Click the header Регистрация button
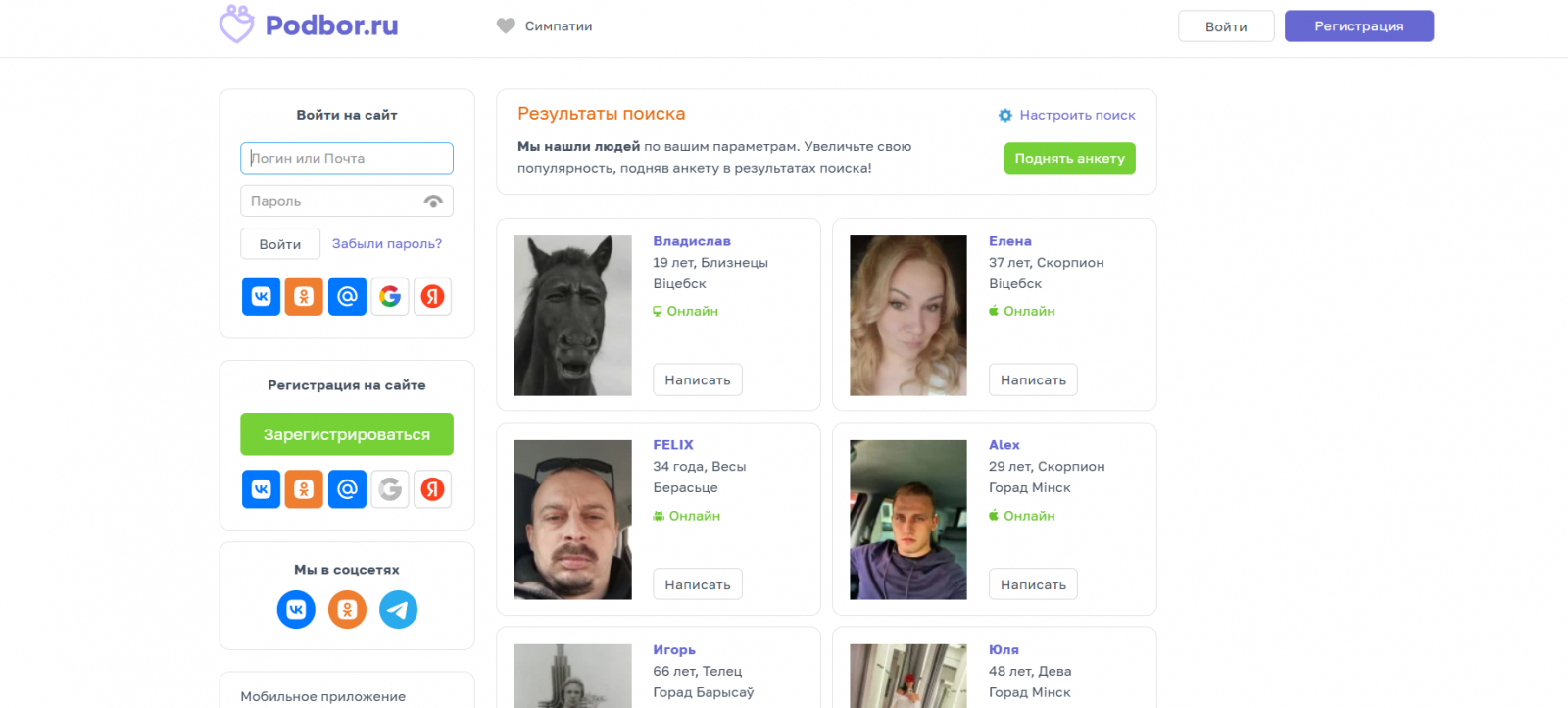Viewport: 1568px width, 708px height. (1359, 26)
